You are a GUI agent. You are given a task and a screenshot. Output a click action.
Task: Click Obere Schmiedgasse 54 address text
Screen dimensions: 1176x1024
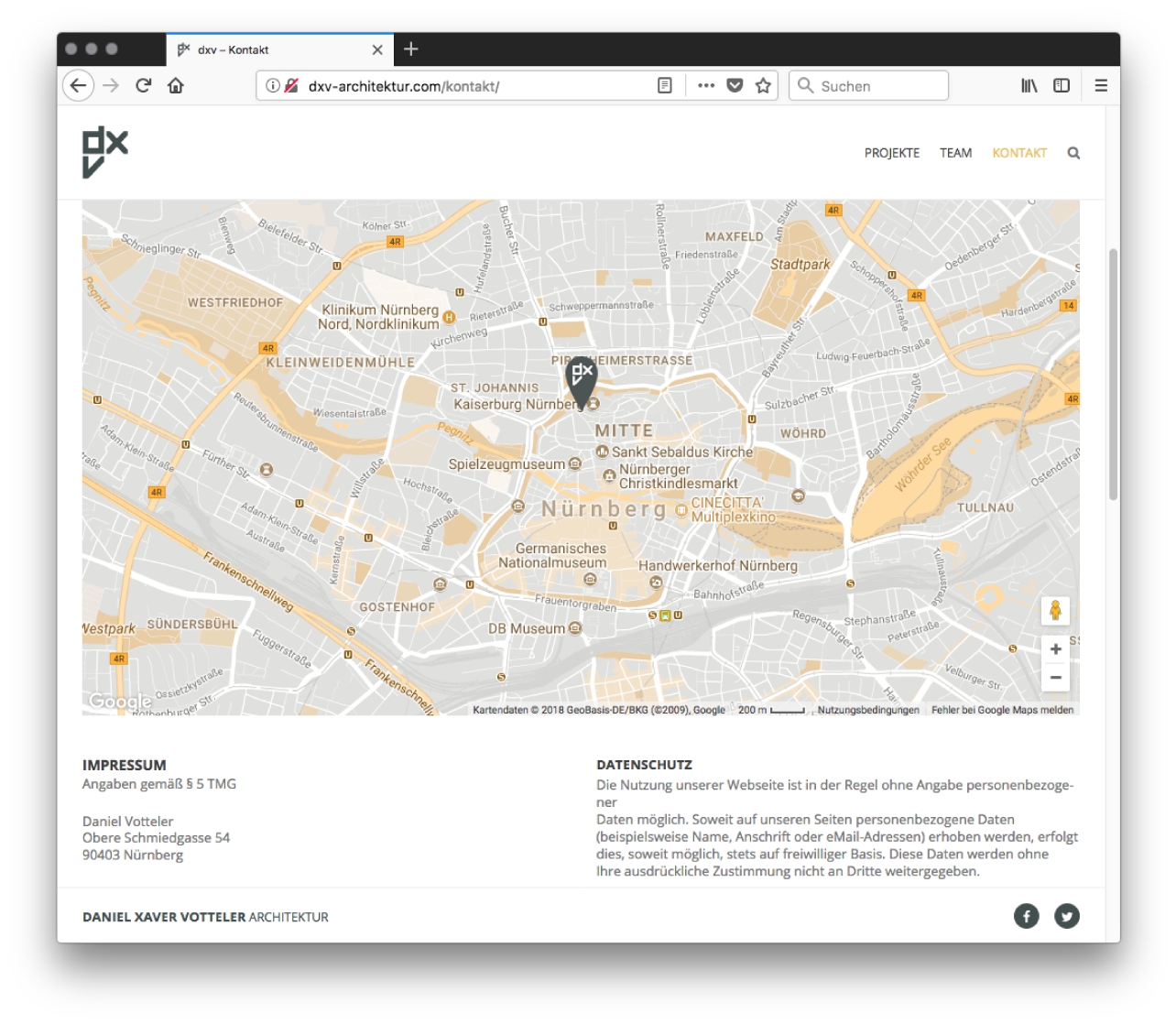pyautogui.click(x=156, y=837)
